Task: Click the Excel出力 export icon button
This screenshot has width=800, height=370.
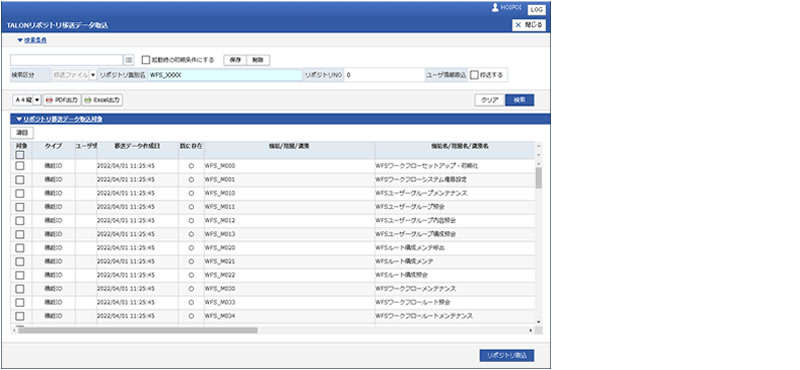Action: (103, 100)
